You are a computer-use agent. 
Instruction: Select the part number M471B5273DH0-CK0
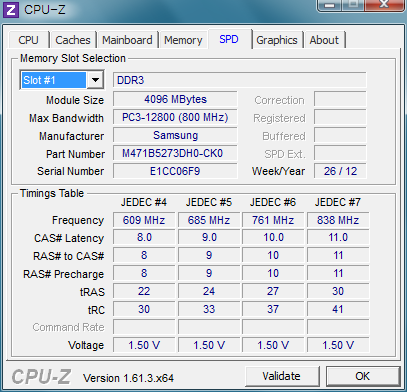tap(175, 153)
